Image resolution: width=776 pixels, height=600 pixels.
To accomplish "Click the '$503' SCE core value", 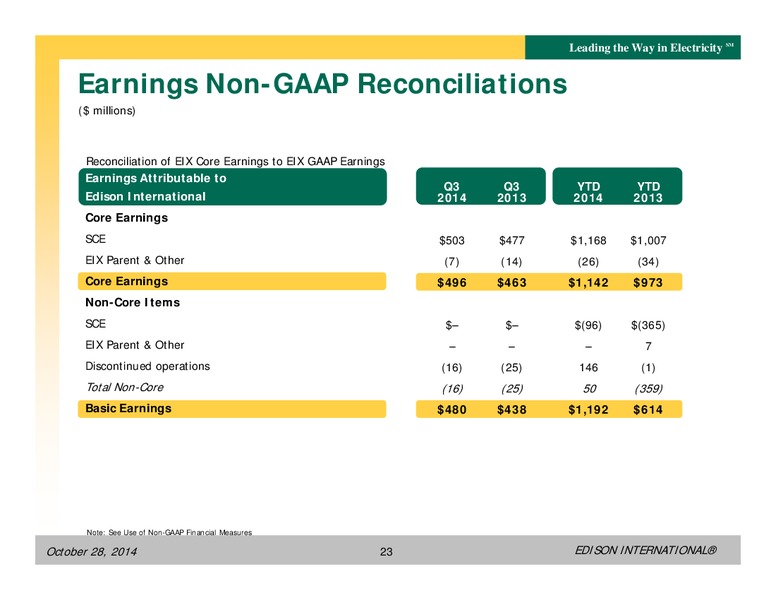I will 452,241.
